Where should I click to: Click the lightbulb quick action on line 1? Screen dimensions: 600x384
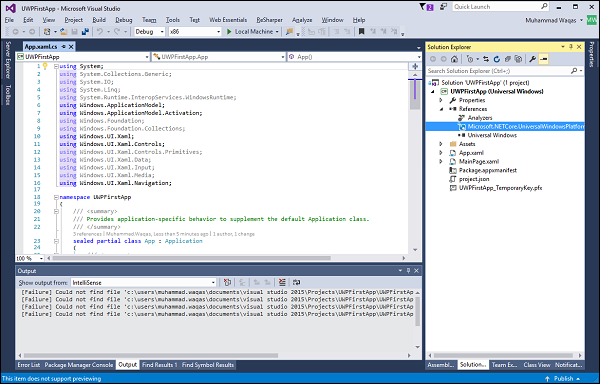click(x=45, y=66)
